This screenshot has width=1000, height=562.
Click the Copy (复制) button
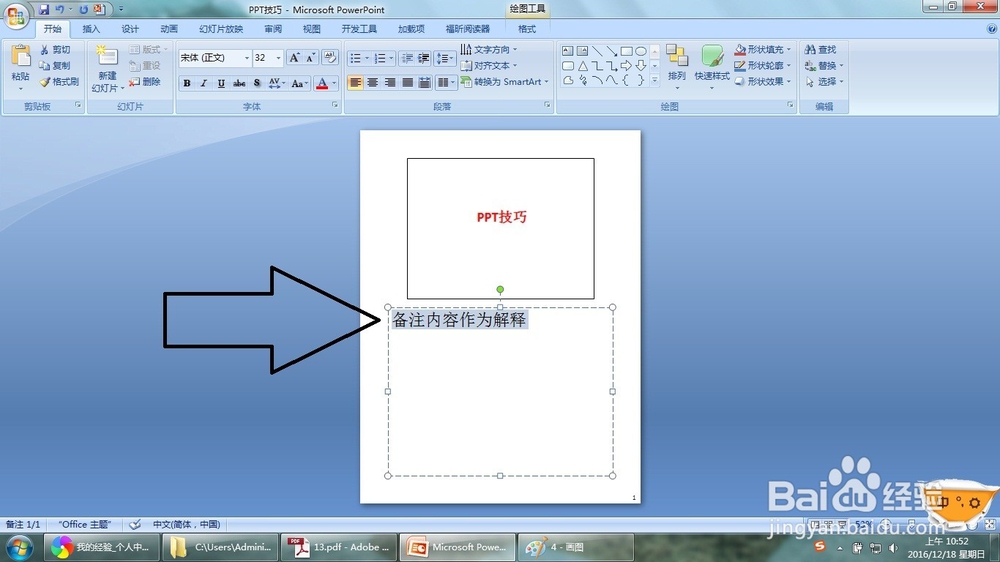(55, 66)
